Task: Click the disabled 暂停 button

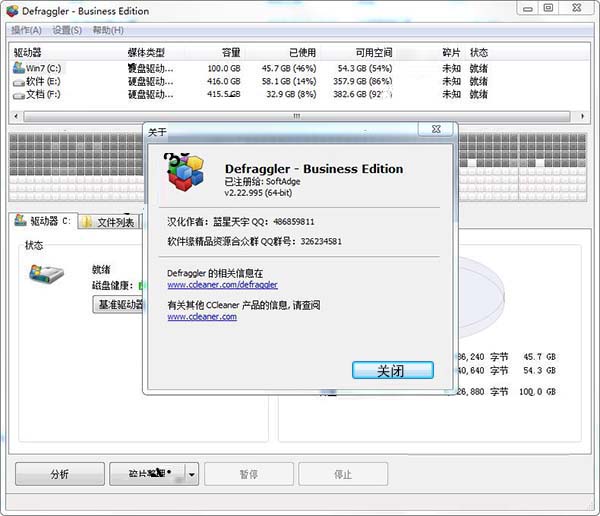Action: pos(249,474)
